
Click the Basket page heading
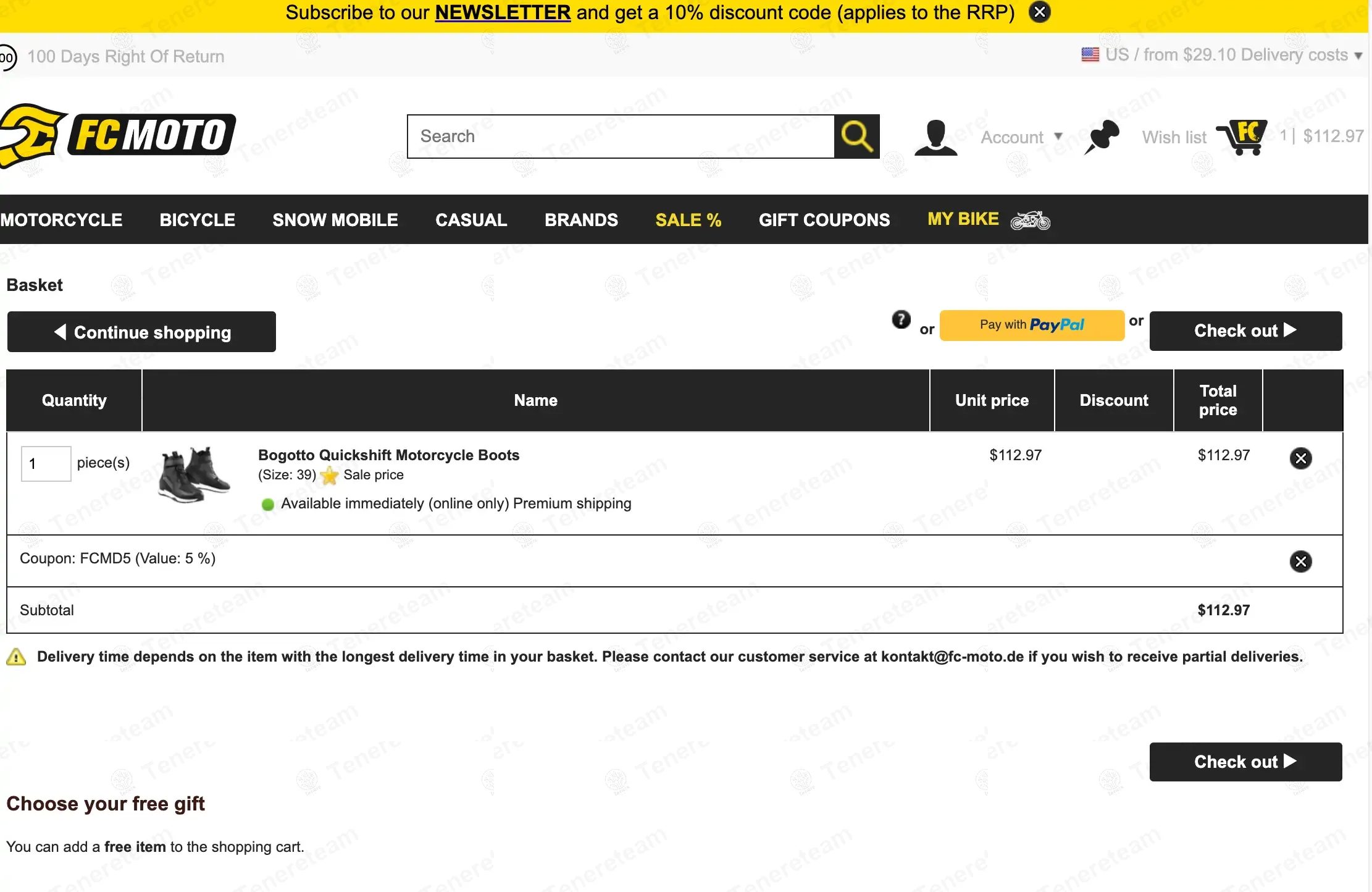pyautogui.click(x=35, y=285)
